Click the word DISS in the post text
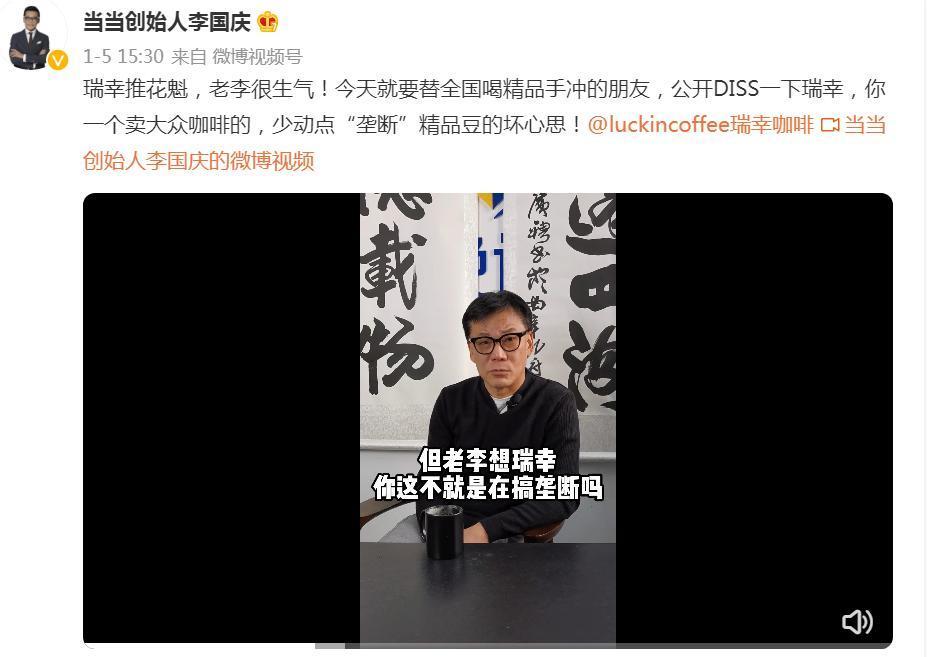This screenshot has width=927, height=657. click(x=736, y=89)
